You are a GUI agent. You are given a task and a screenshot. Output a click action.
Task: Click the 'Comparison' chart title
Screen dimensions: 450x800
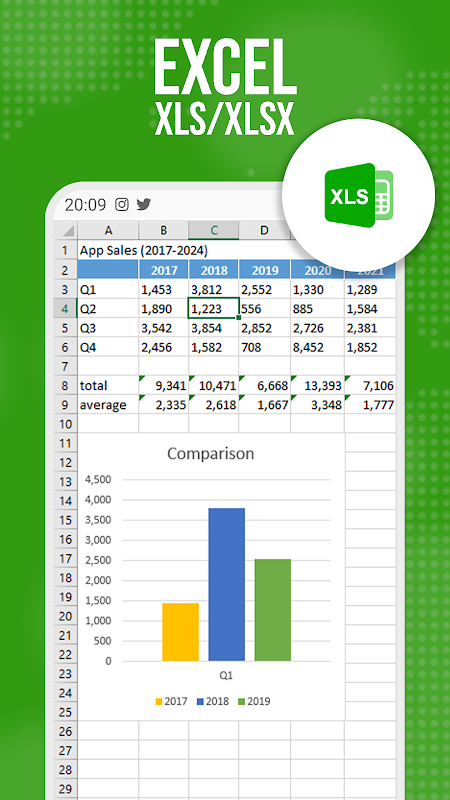(x=210, y=454)
